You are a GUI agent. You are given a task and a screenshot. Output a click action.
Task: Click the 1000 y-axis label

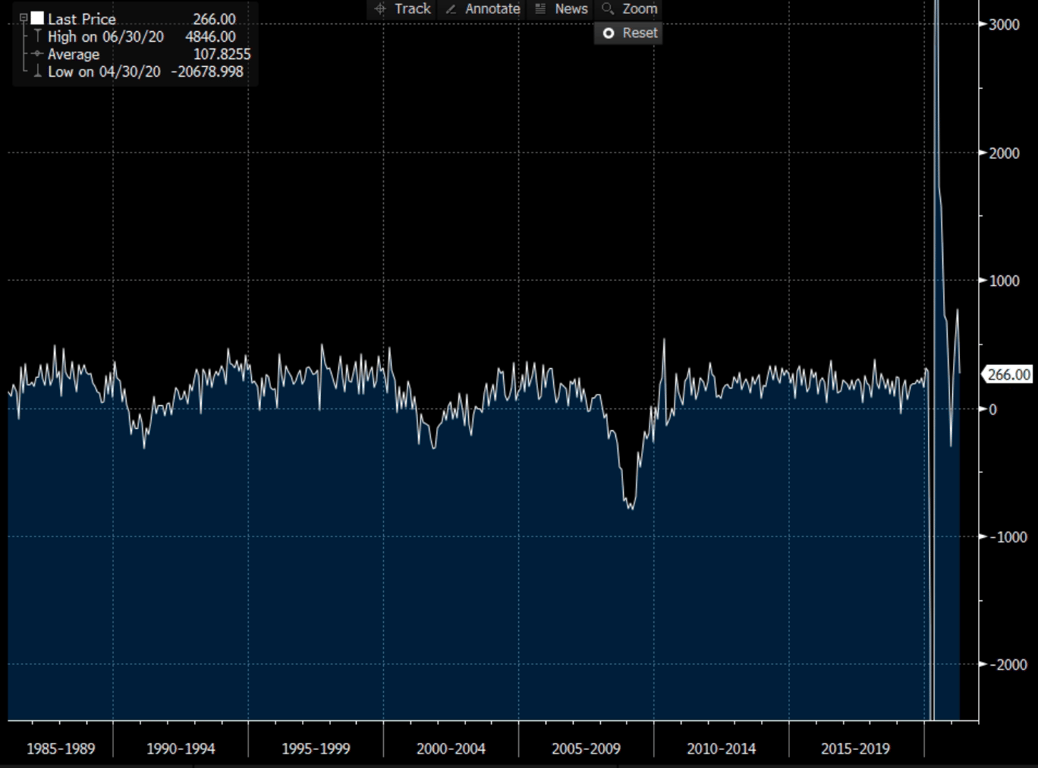click(x=1004, y=281)
